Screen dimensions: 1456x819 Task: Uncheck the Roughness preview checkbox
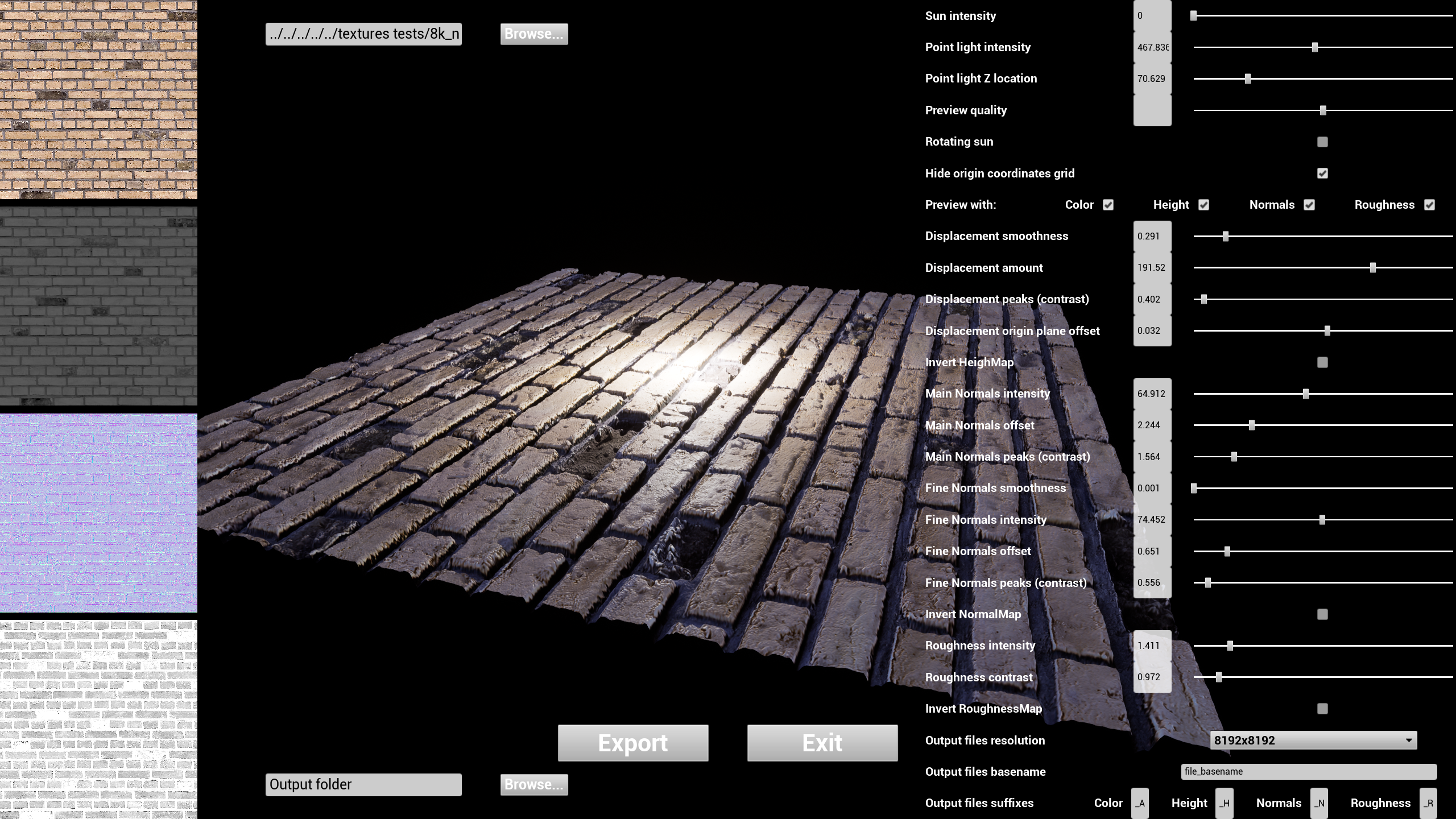1429,205
